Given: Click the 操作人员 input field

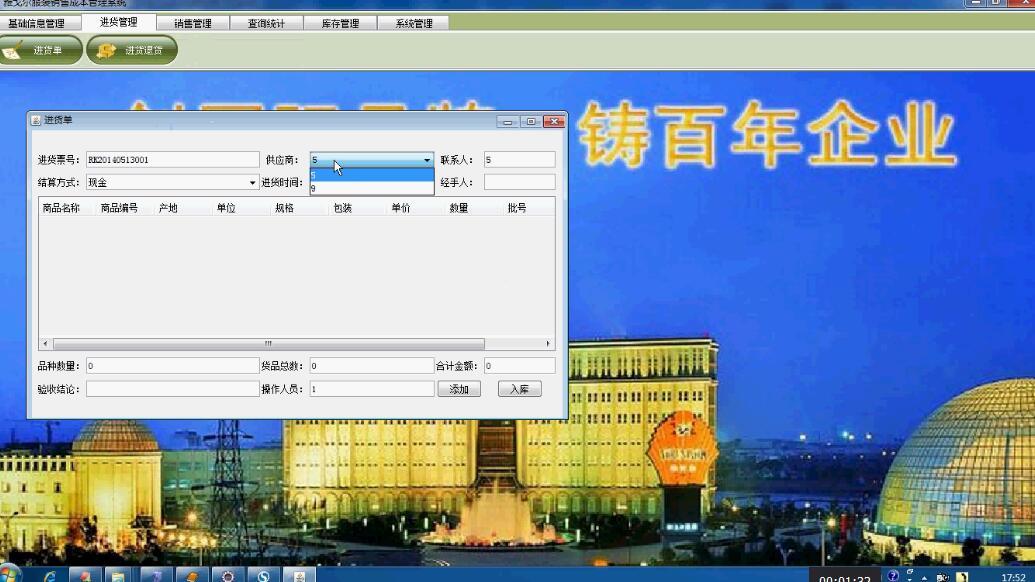Looking at the screenshot, I should [372, 389].
